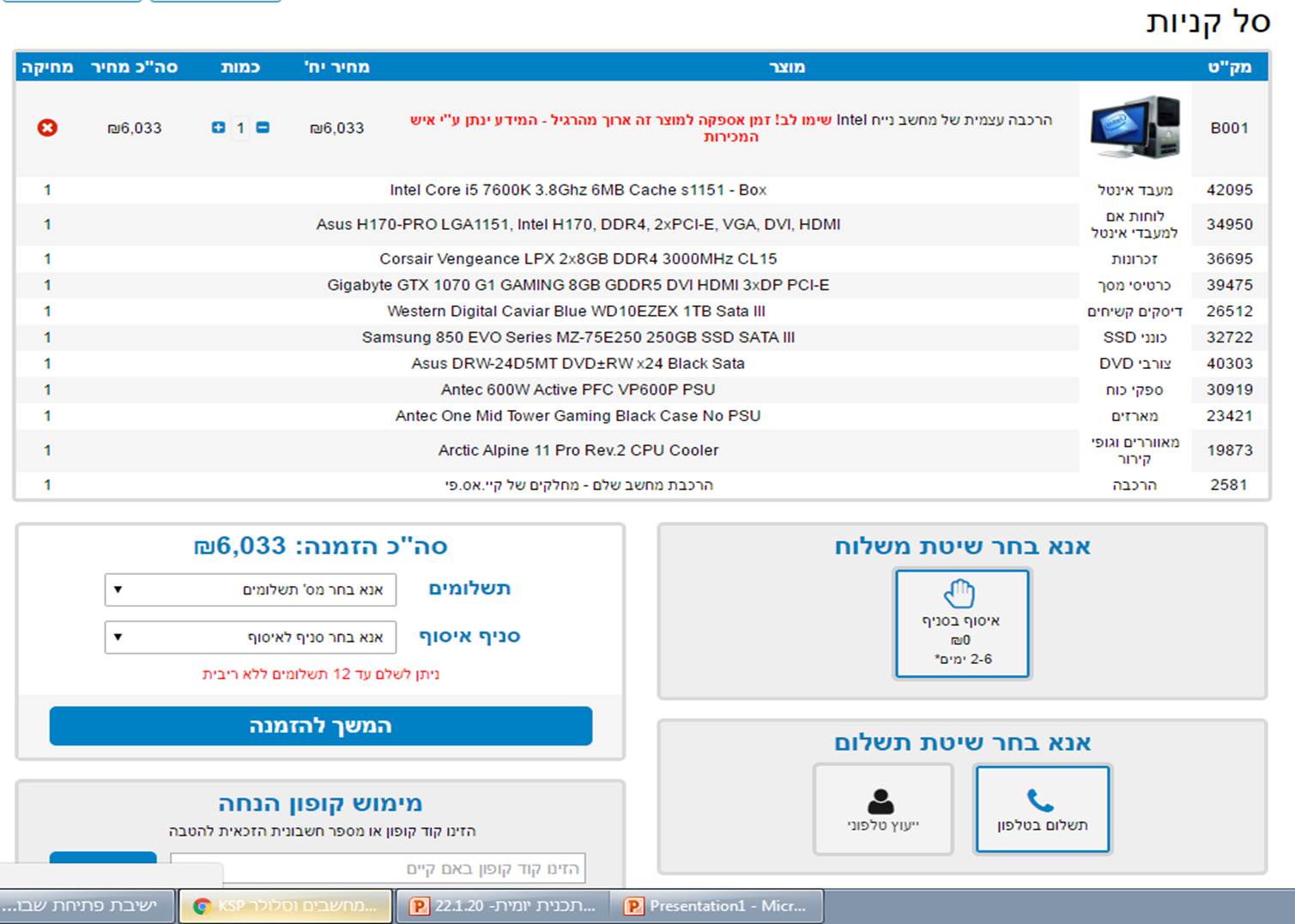Switch to Presentation1 PowerPoint taskbar item

point(717,906)
